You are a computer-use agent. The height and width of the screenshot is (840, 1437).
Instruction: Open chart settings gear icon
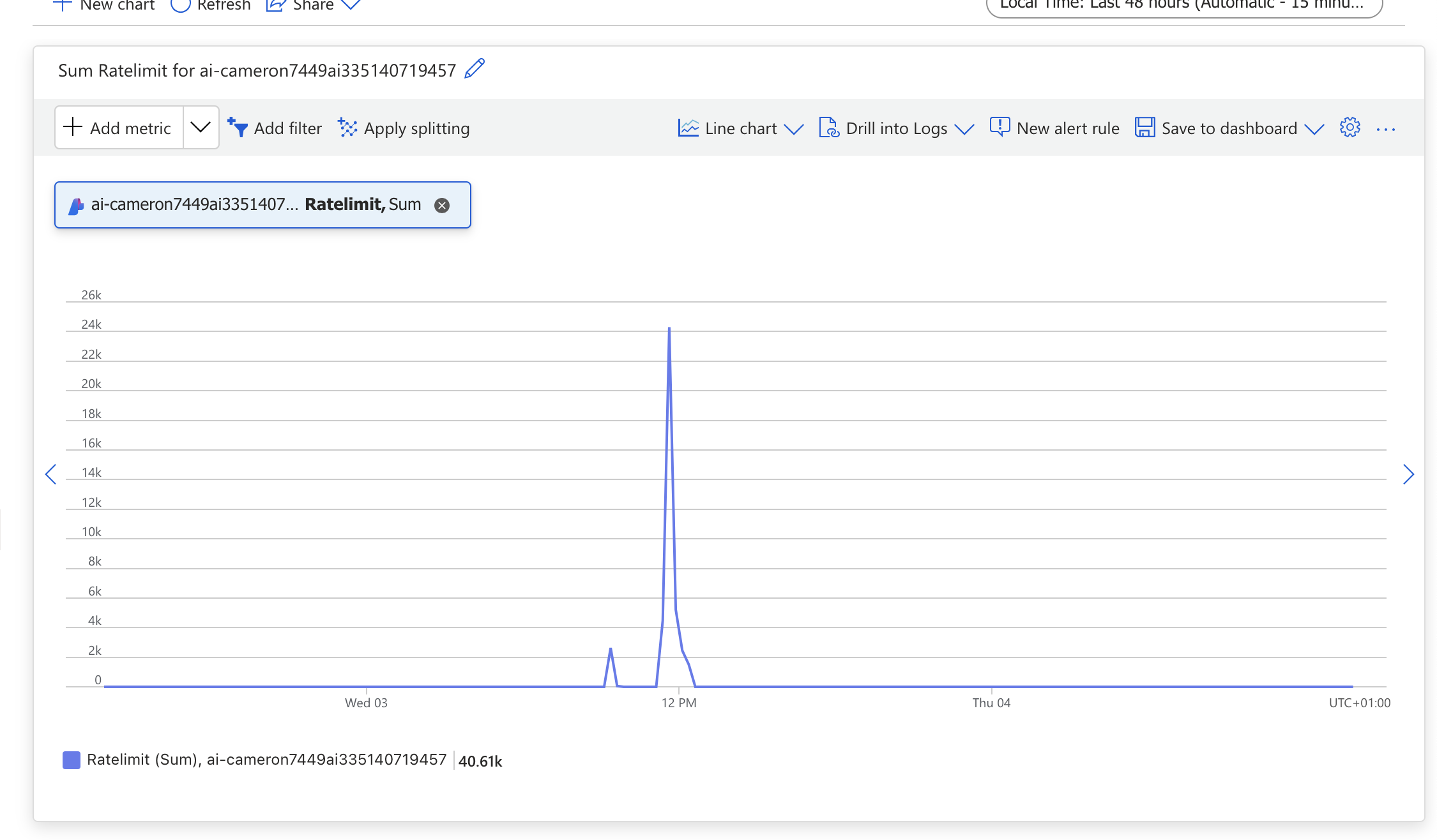(1350, 128)
